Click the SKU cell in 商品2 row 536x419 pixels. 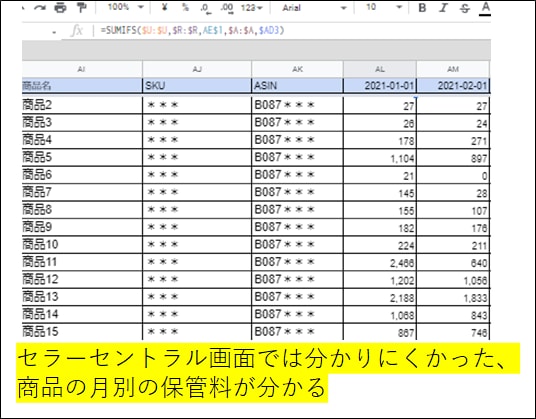pos(197,105)
